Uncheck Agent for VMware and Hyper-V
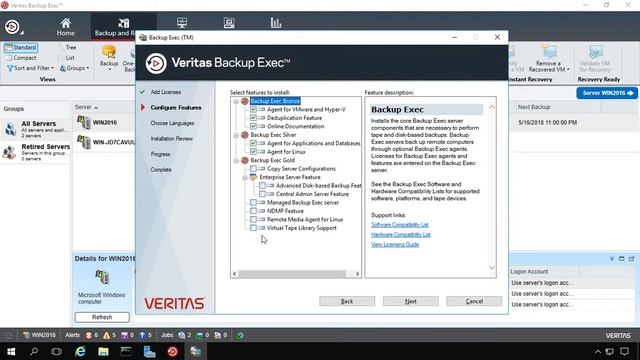This screenshot has width=640, height=360. [x=253, y=109]
